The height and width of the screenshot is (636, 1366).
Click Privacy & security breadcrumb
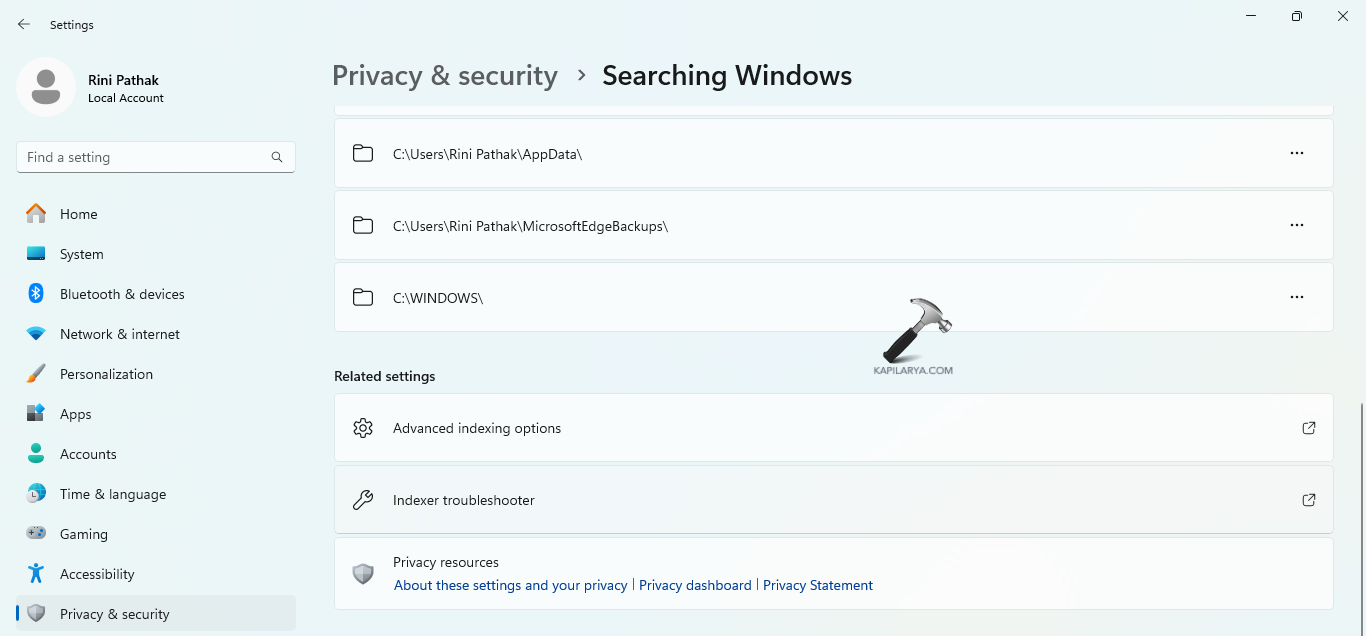coord(445,76)
